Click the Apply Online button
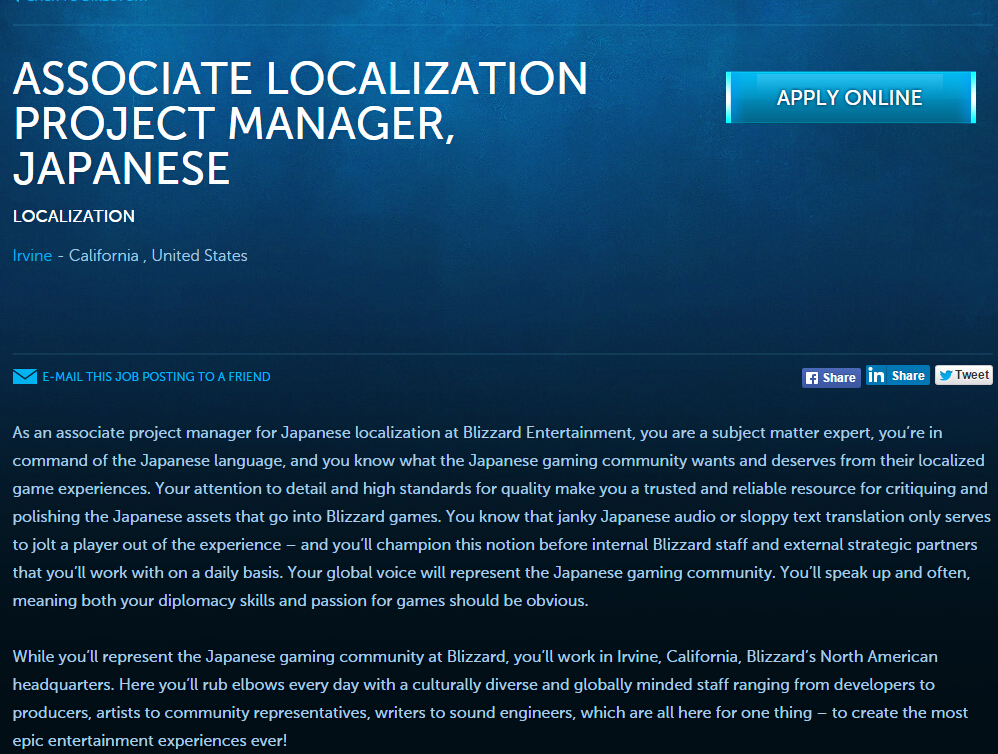The width and height of the screenshot is (998, 754). click(x=850, y=98)
